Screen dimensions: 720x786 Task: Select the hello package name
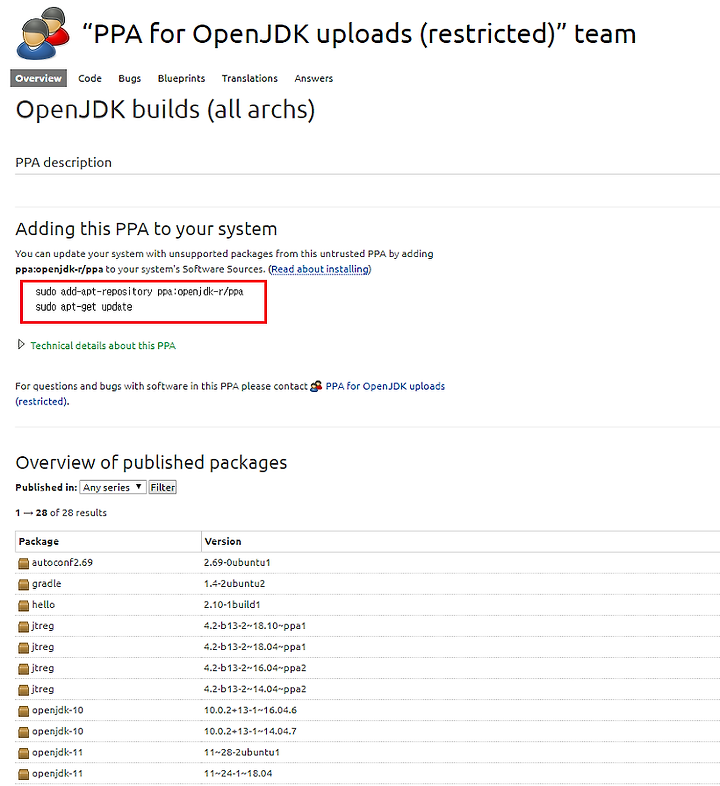[x=44, y=605]
